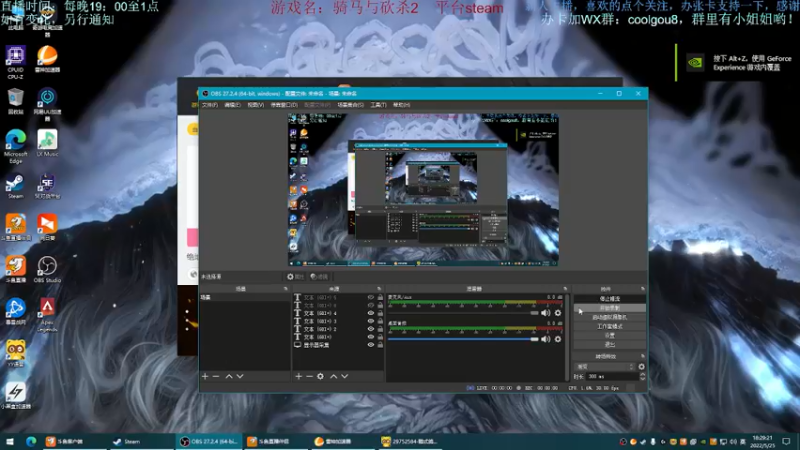Lock the 显示器采集 source
This screenshot has width=800, height=450.
(x=380, y=345)
